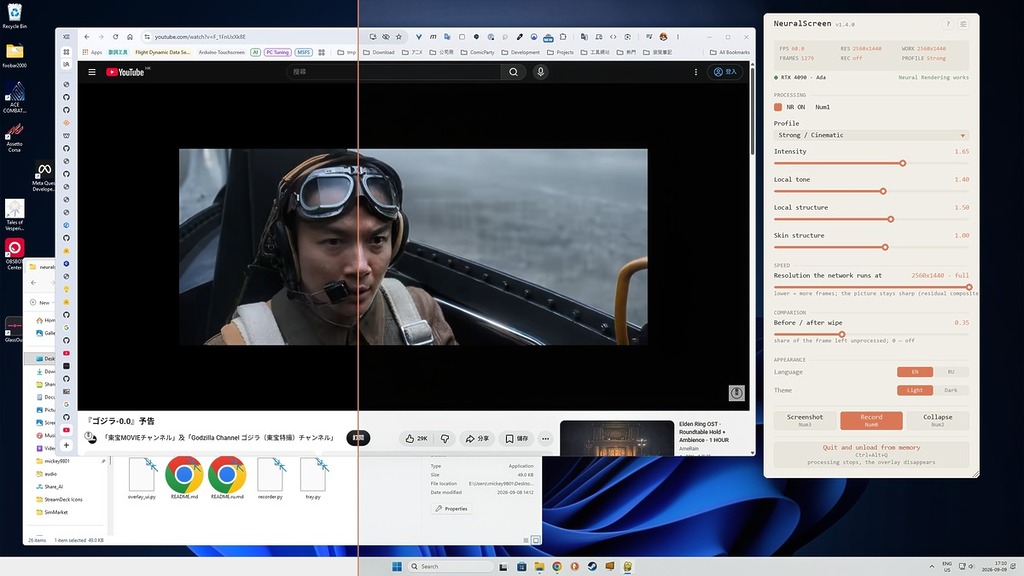The width and height of the screenshot is (1024, 576).
Task: Click Quit and unload from memory
Action: click(x=871, y=454)
